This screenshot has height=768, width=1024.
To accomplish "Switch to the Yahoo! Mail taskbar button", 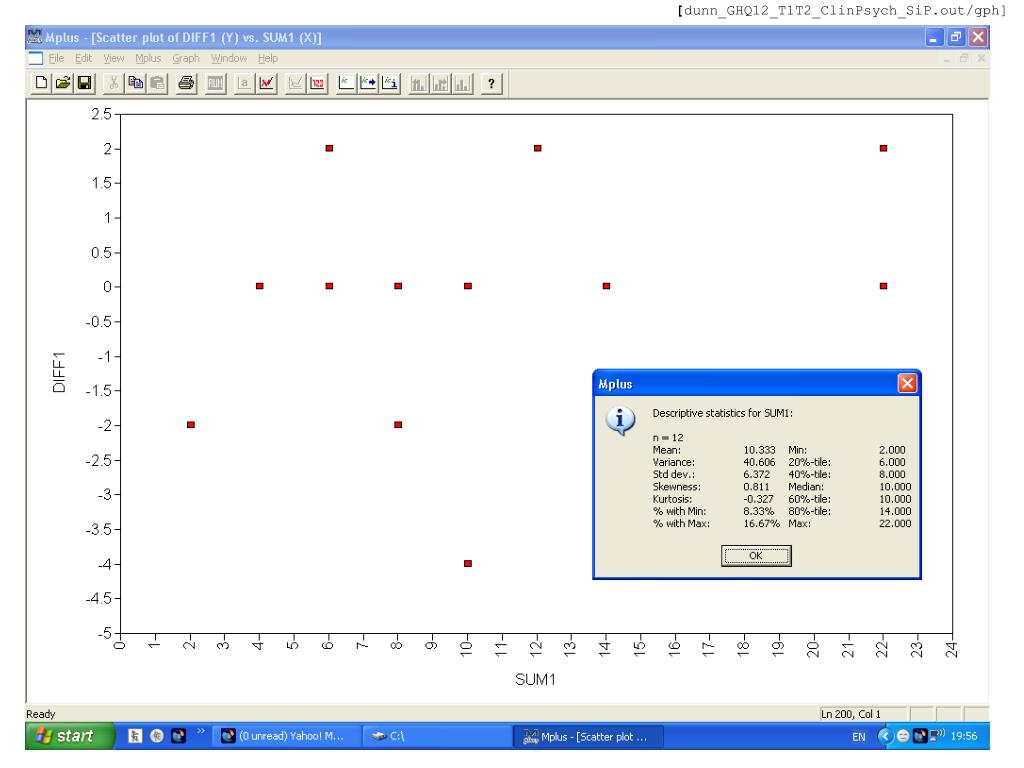I will click(285, 736).
